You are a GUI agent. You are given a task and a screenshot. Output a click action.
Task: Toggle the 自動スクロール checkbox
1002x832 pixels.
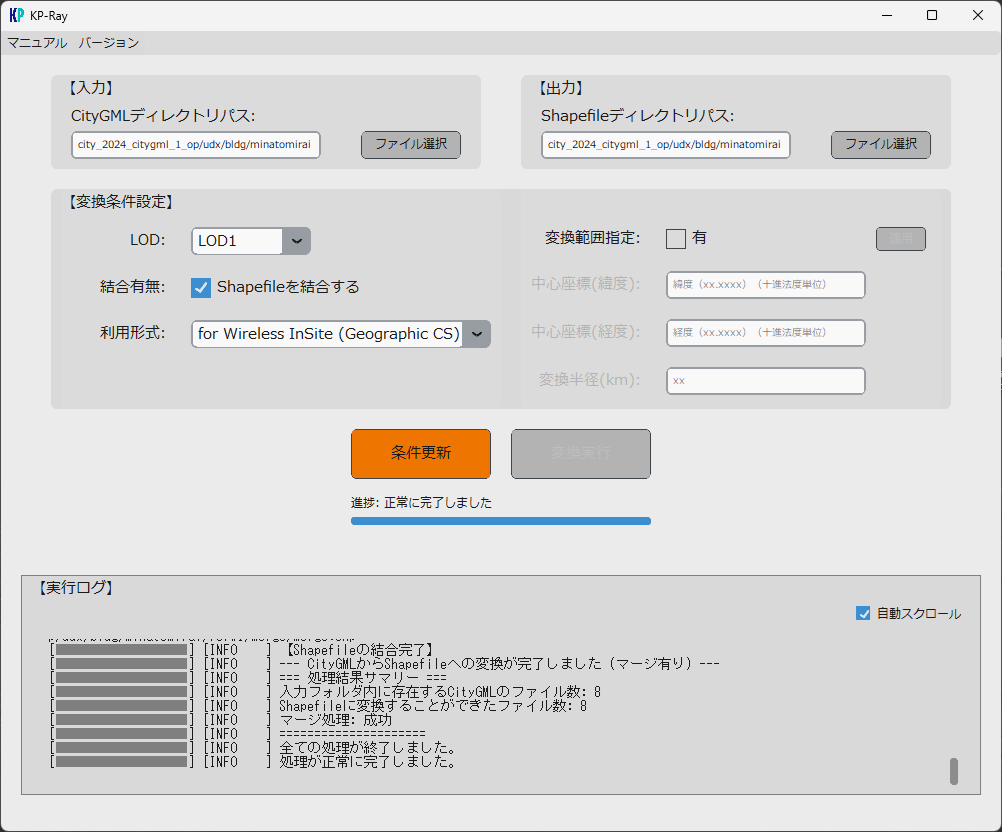point(863,613)
